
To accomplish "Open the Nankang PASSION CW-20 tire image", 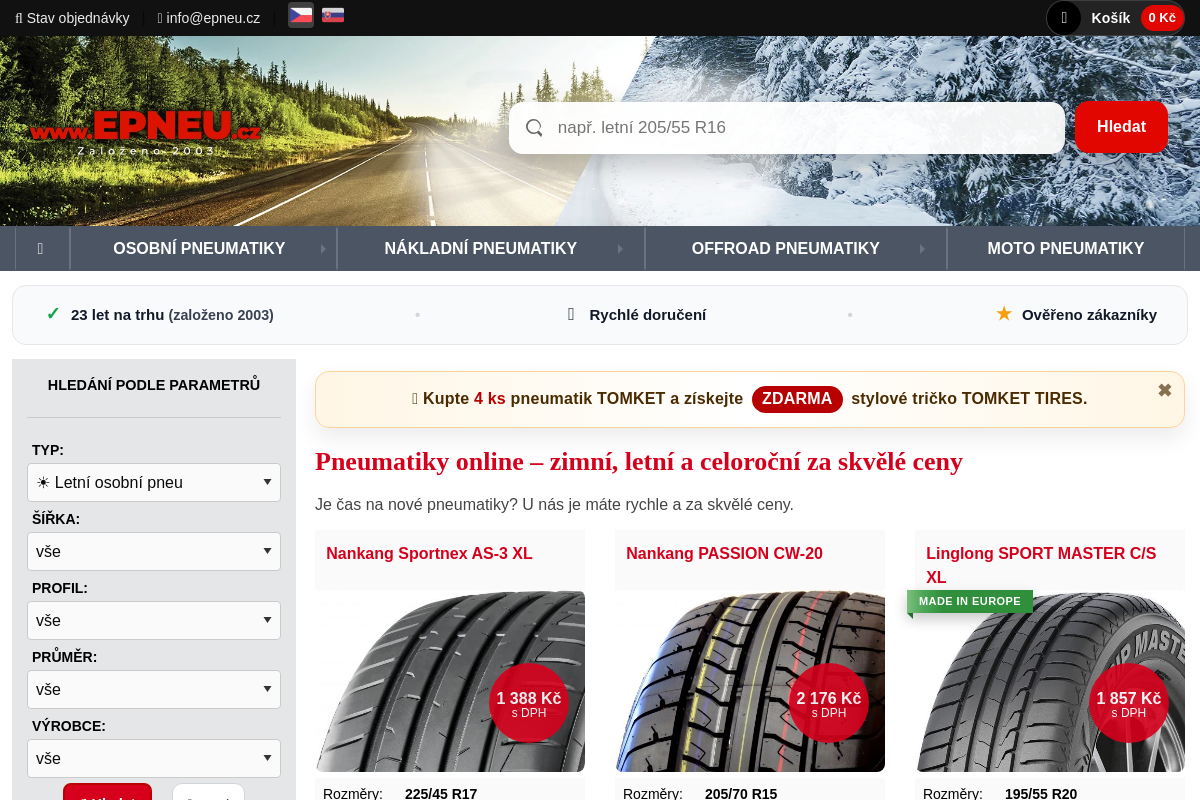I will point(750,681).
